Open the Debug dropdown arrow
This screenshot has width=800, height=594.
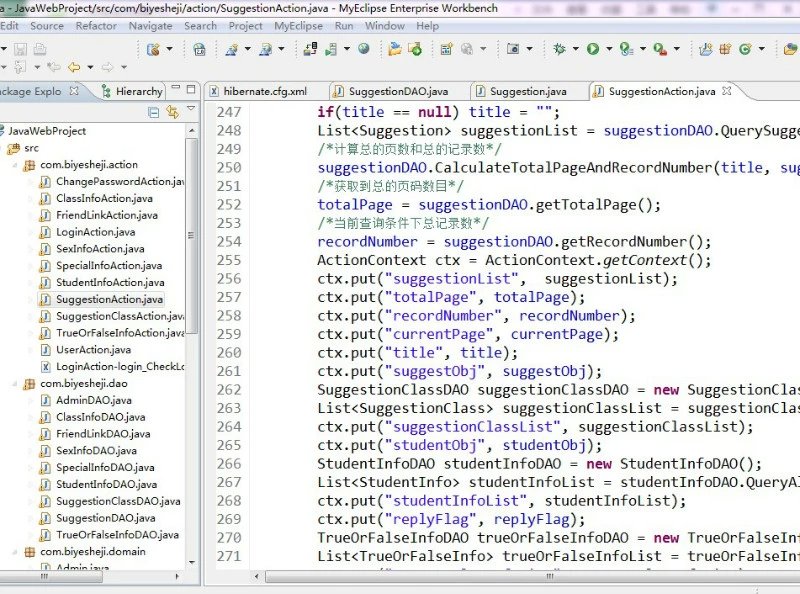pos(576,49)
